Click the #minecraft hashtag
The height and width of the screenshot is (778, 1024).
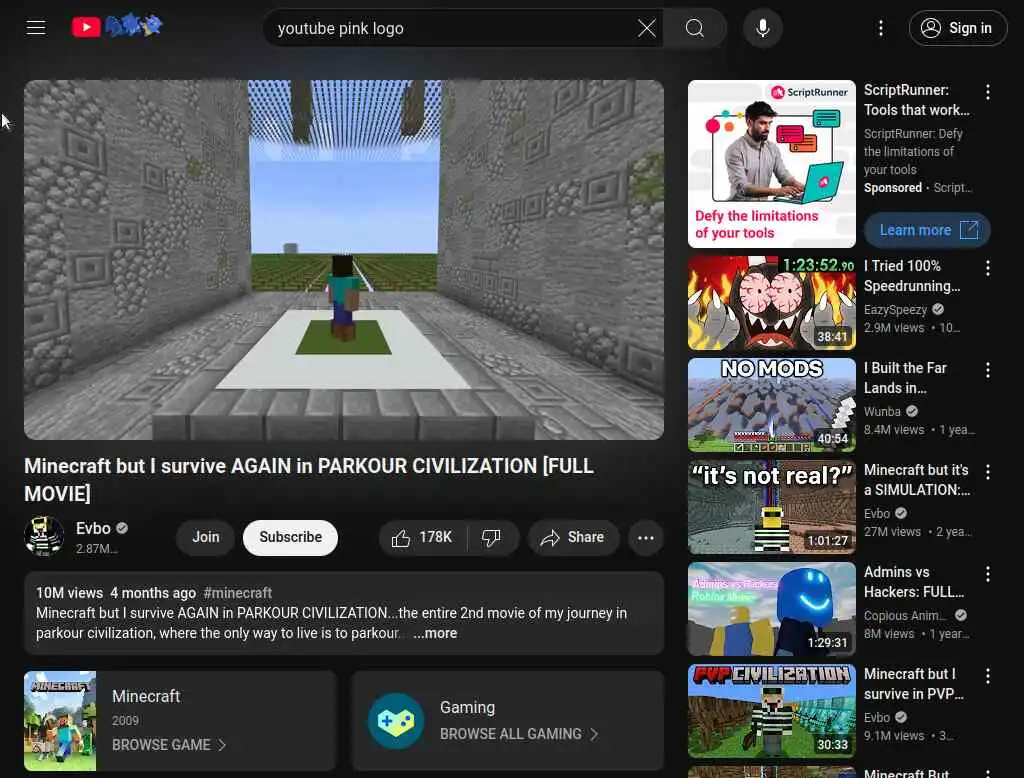tap(238, 592)
